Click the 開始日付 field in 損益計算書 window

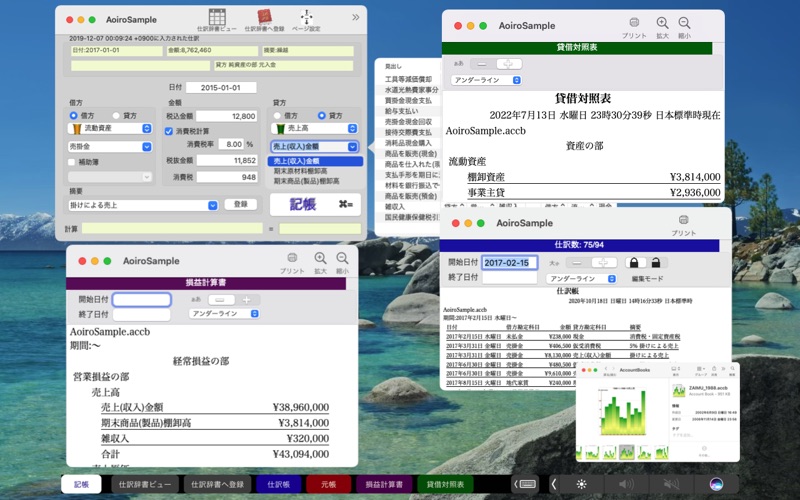point(141,299)
